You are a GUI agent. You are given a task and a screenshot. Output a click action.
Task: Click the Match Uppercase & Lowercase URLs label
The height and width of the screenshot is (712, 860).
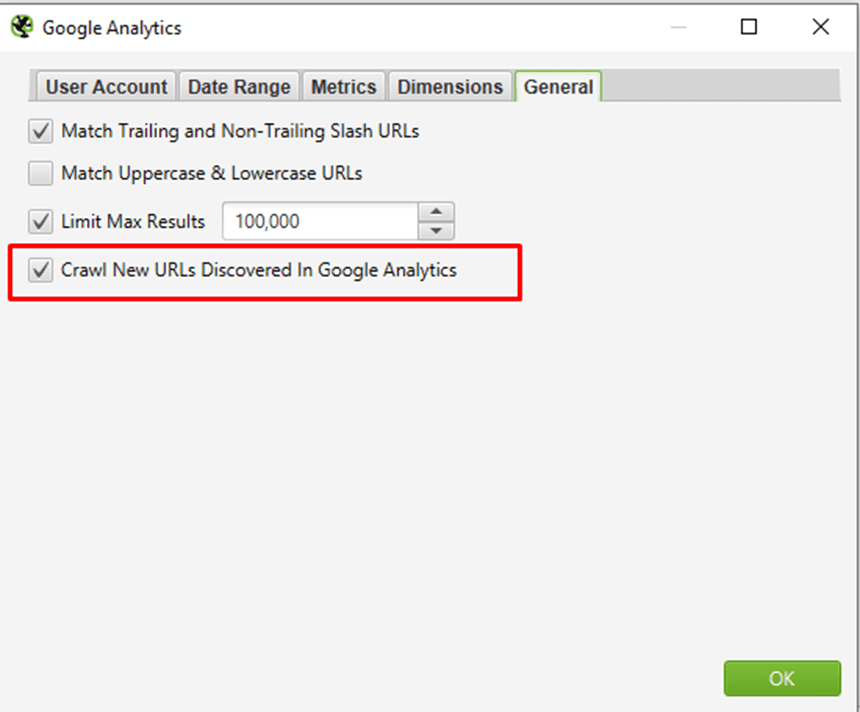pos(212,173)
